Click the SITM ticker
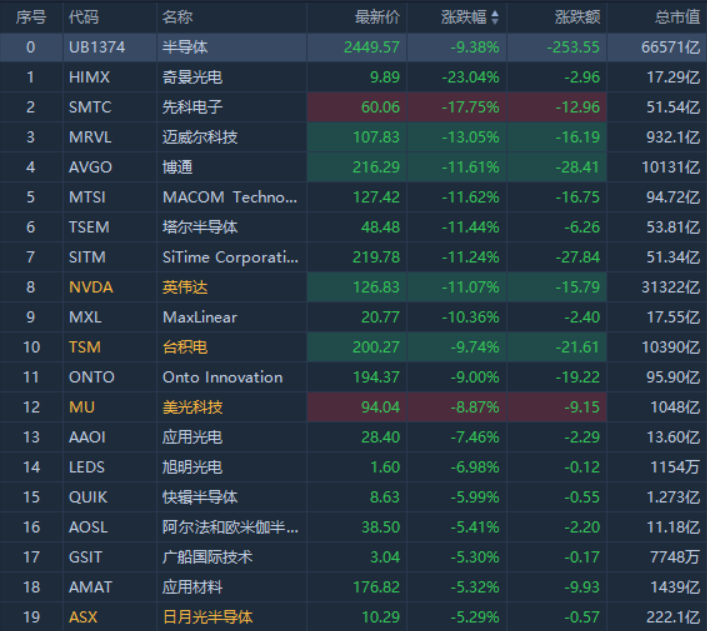This screenshot has width=707, height=631. (87, 257)
